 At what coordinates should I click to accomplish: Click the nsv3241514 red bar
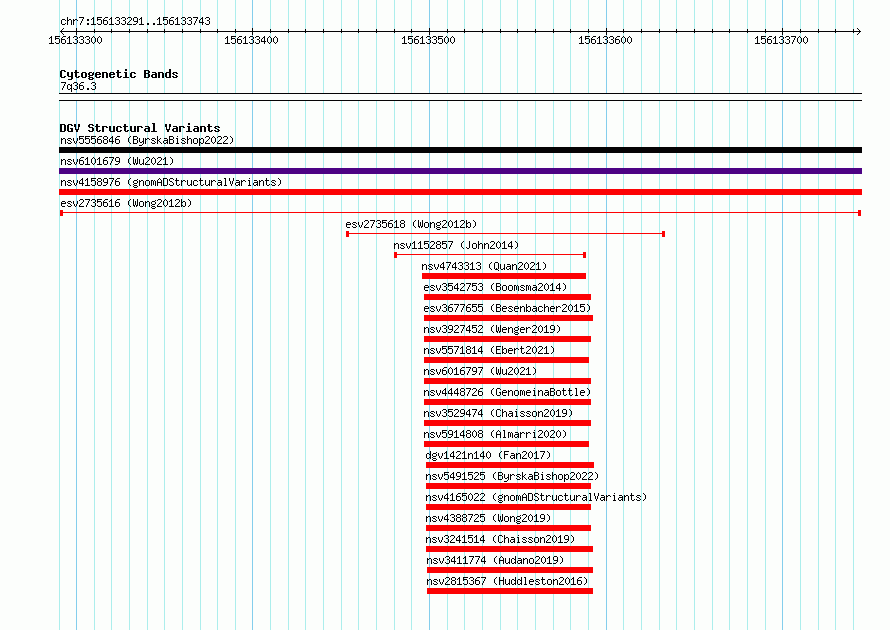click(510, 549)
